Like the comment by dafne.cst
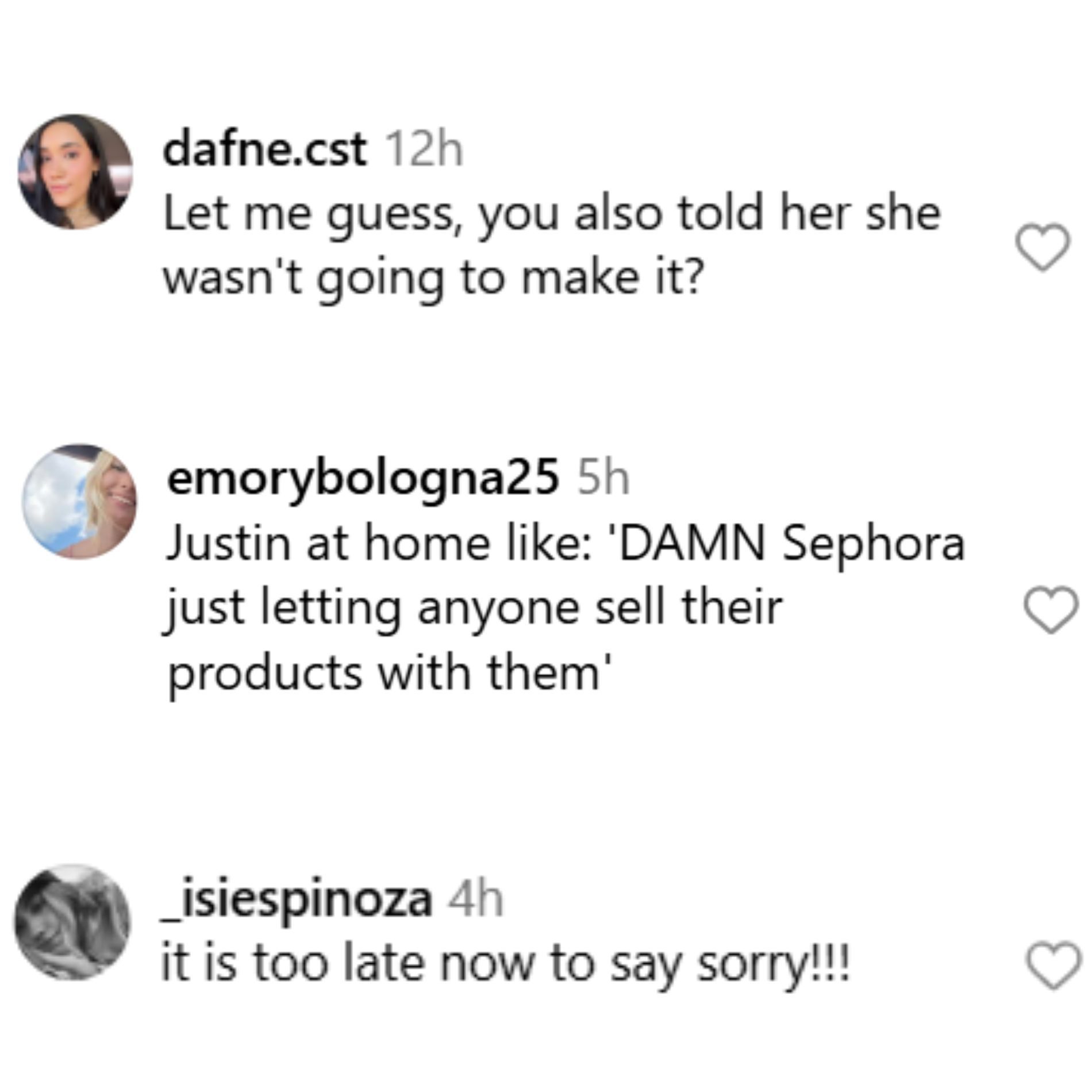Viewport: 1092px width, 1092px height. point(1043,247)
